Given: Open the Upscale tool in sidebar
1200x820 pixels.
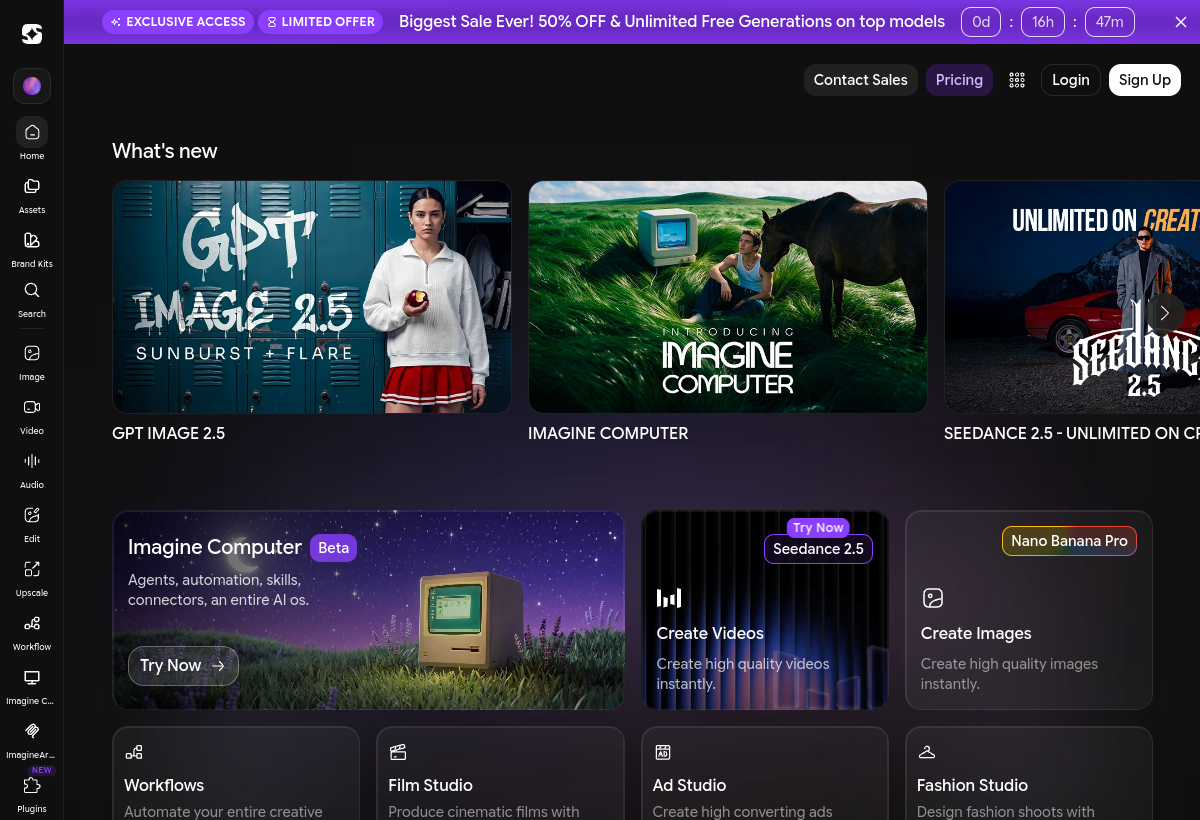Looking at the screenshot, I should click(32, 577).
